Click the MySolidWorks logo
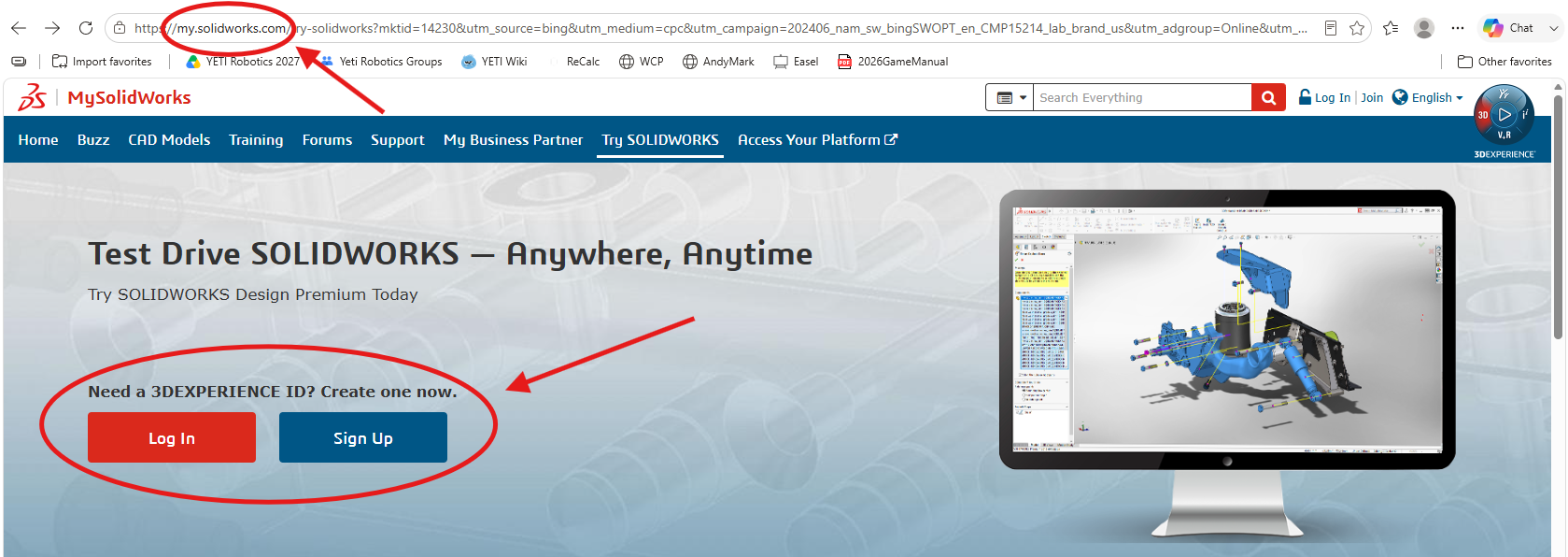The height and width of the screenshot is (557, 1568). 105,97
